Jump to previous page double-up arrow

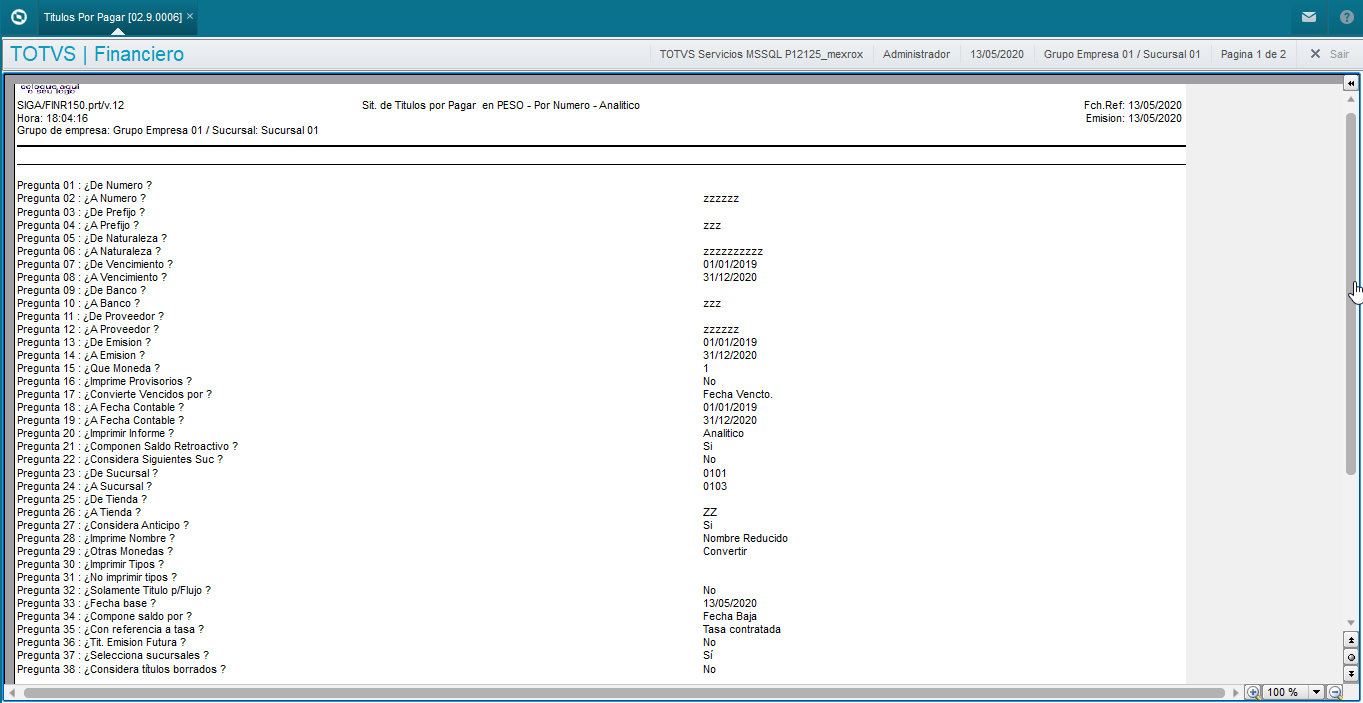pos(1351,639)
